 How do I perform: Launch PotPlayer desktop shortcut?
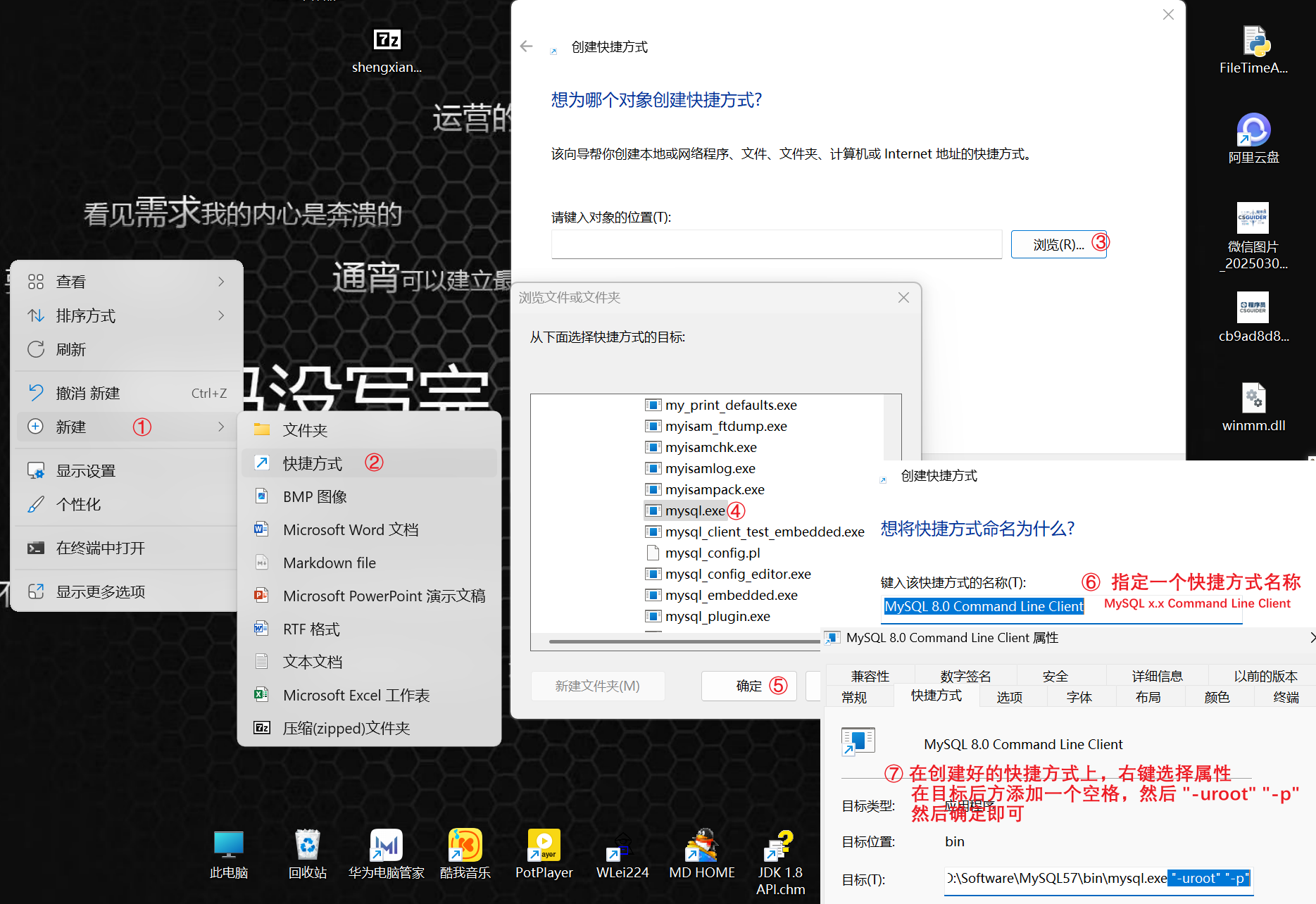coord(544,854)
